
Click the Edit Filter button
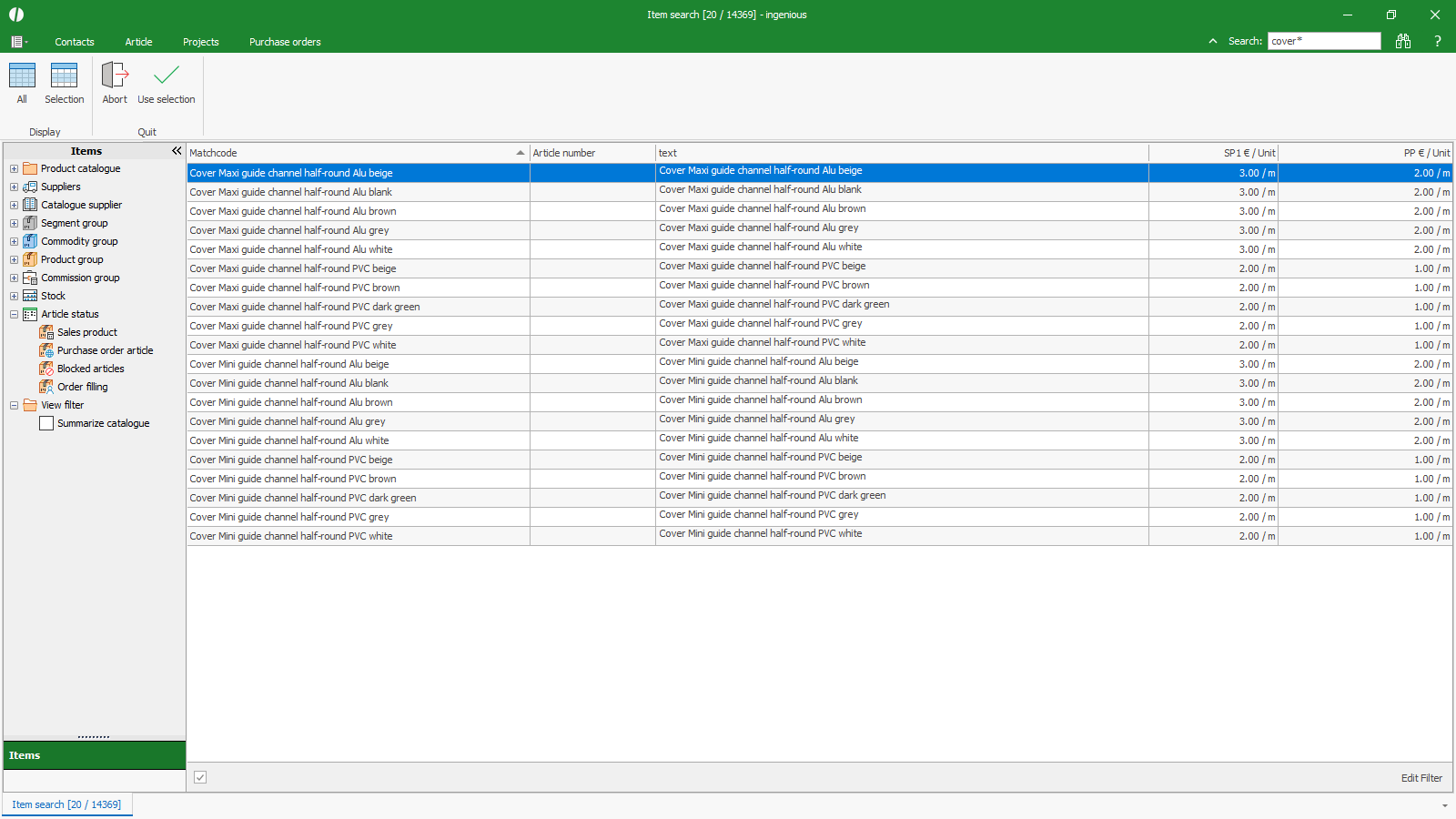click(x=1421, y=778)
